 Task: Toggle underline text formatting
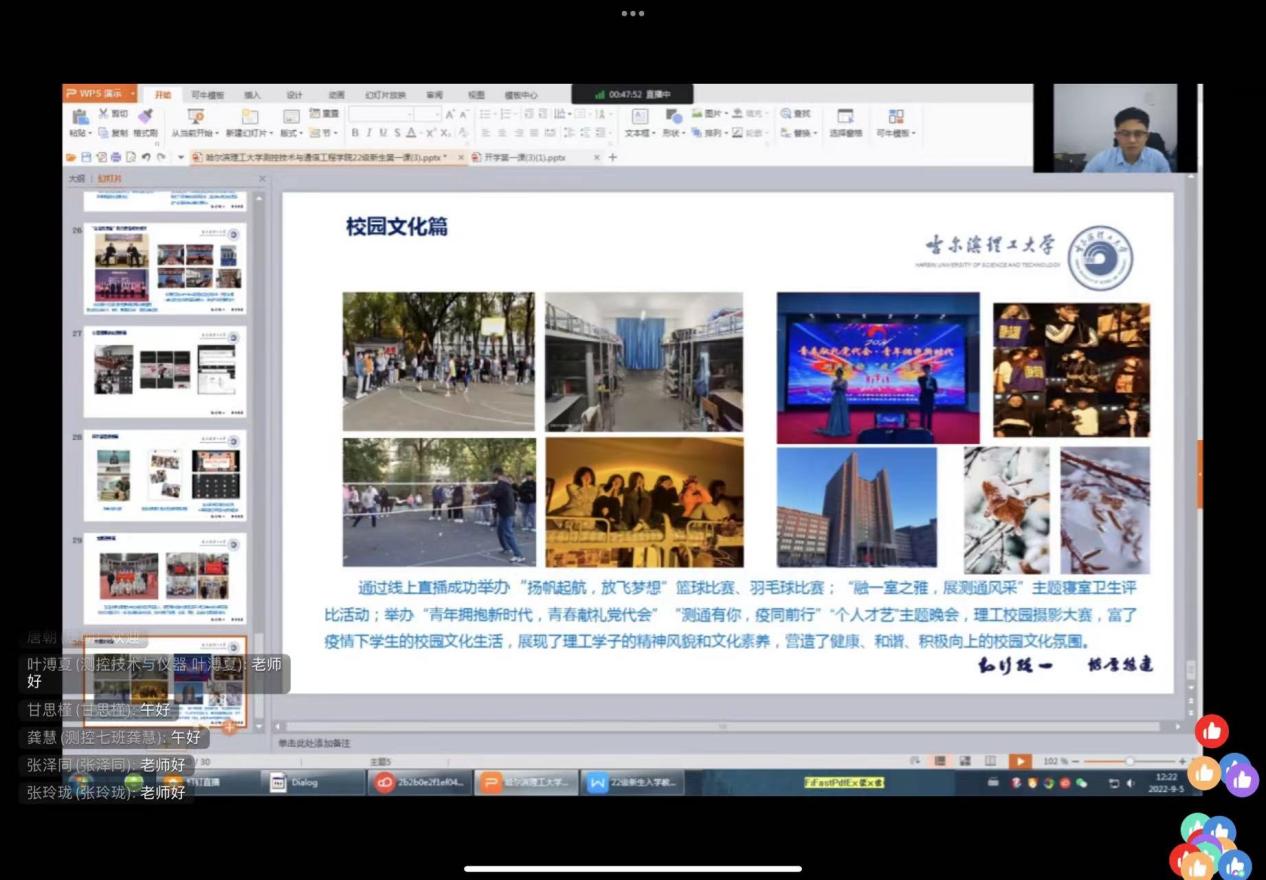click(382, 133)
